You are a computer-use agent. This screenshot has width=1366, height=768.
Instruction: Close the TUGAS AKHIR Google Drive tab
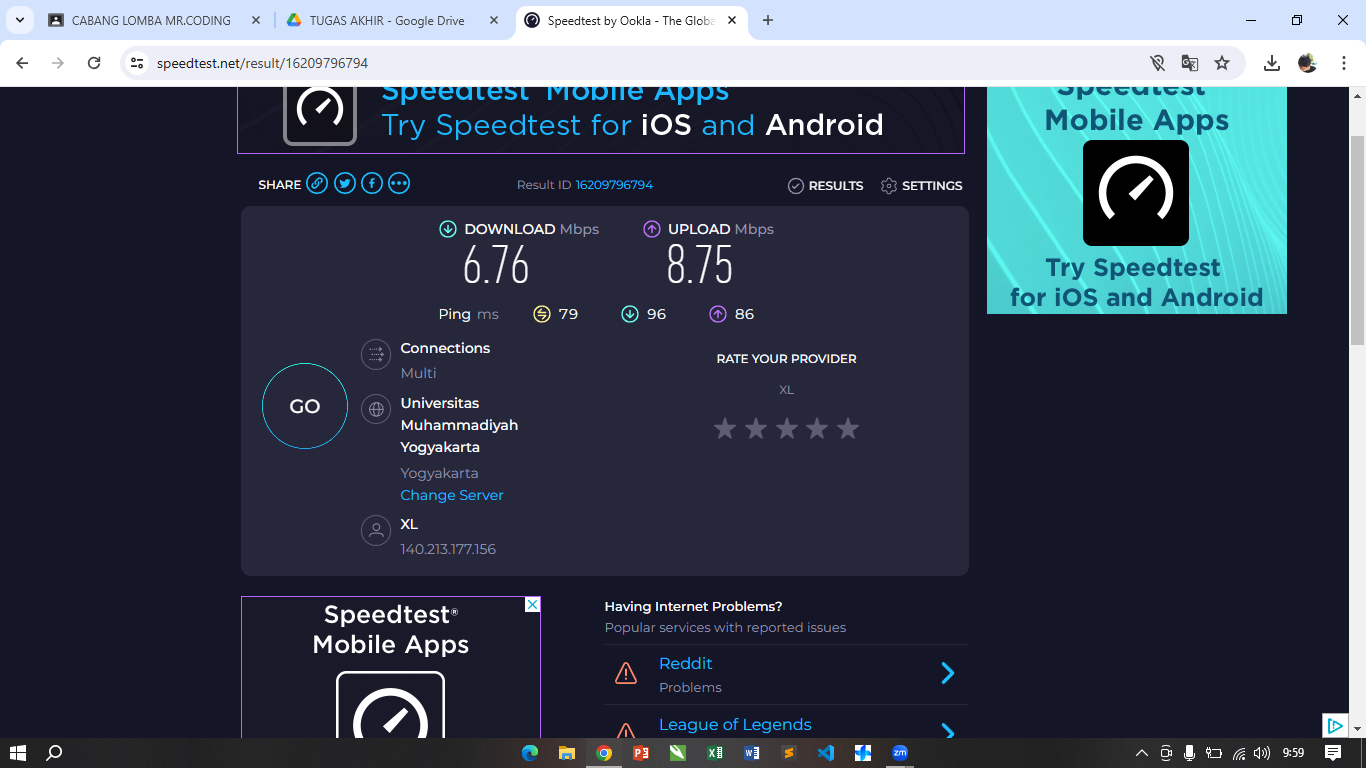(494, 20)
